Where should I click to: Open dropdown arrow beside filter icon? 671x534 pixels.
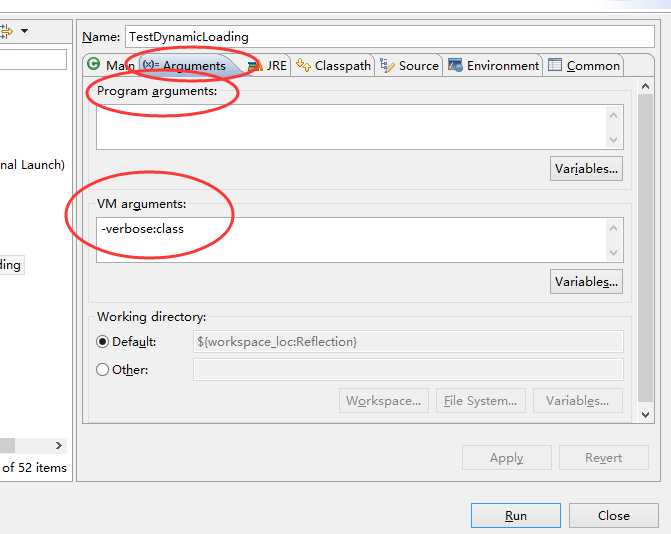(x=24, y=31)
